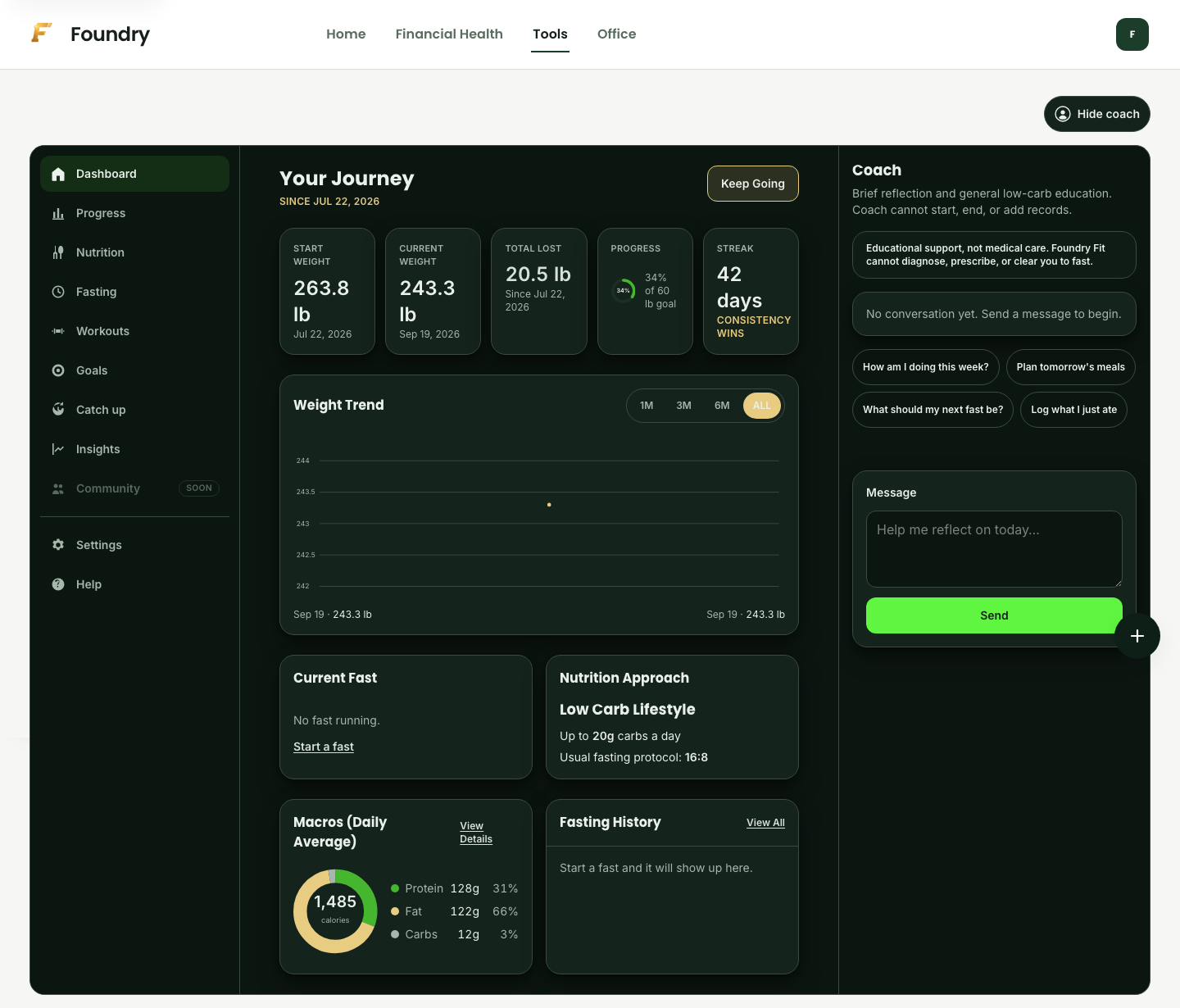Click the Streak 42 days card
Image resolution: width=1180 pixels, height=1008 pixels.
point(751,291)
